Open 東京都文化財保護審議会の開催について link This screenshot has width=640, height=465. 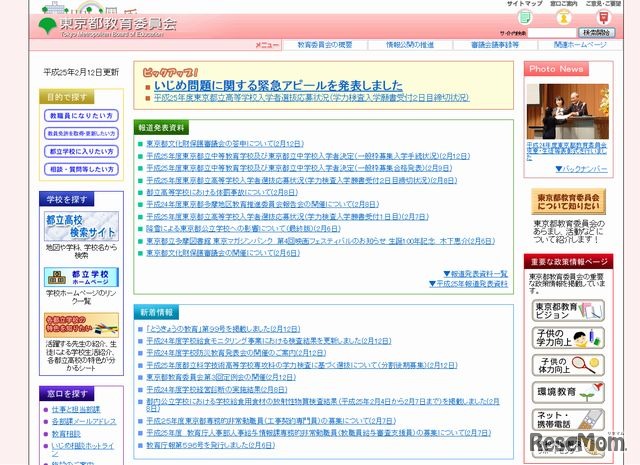tap(223, 253)
